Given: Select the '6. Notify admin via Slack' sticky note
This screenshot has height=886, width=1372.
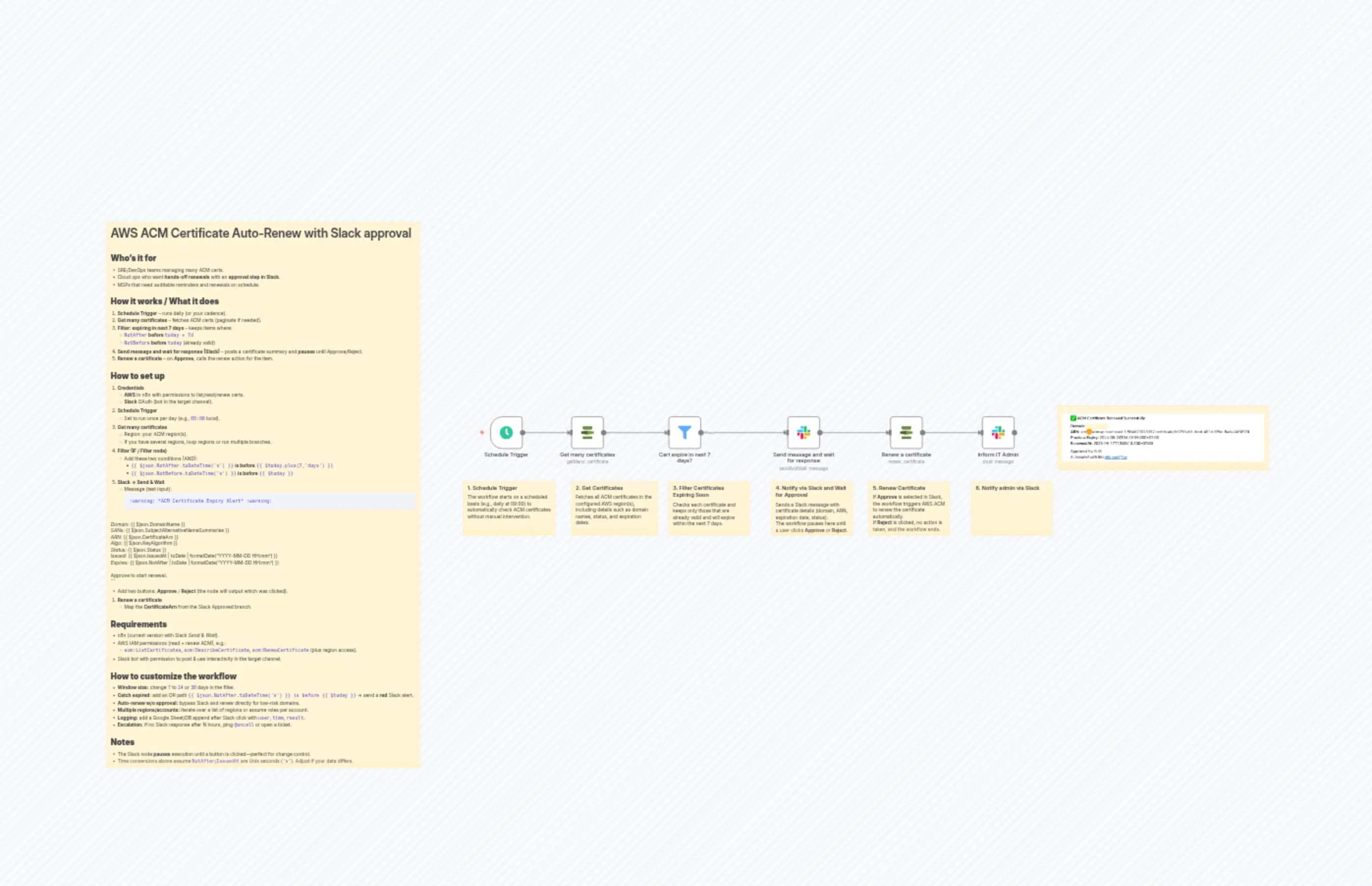Looking at the screenshot, I should point(1011,508).
